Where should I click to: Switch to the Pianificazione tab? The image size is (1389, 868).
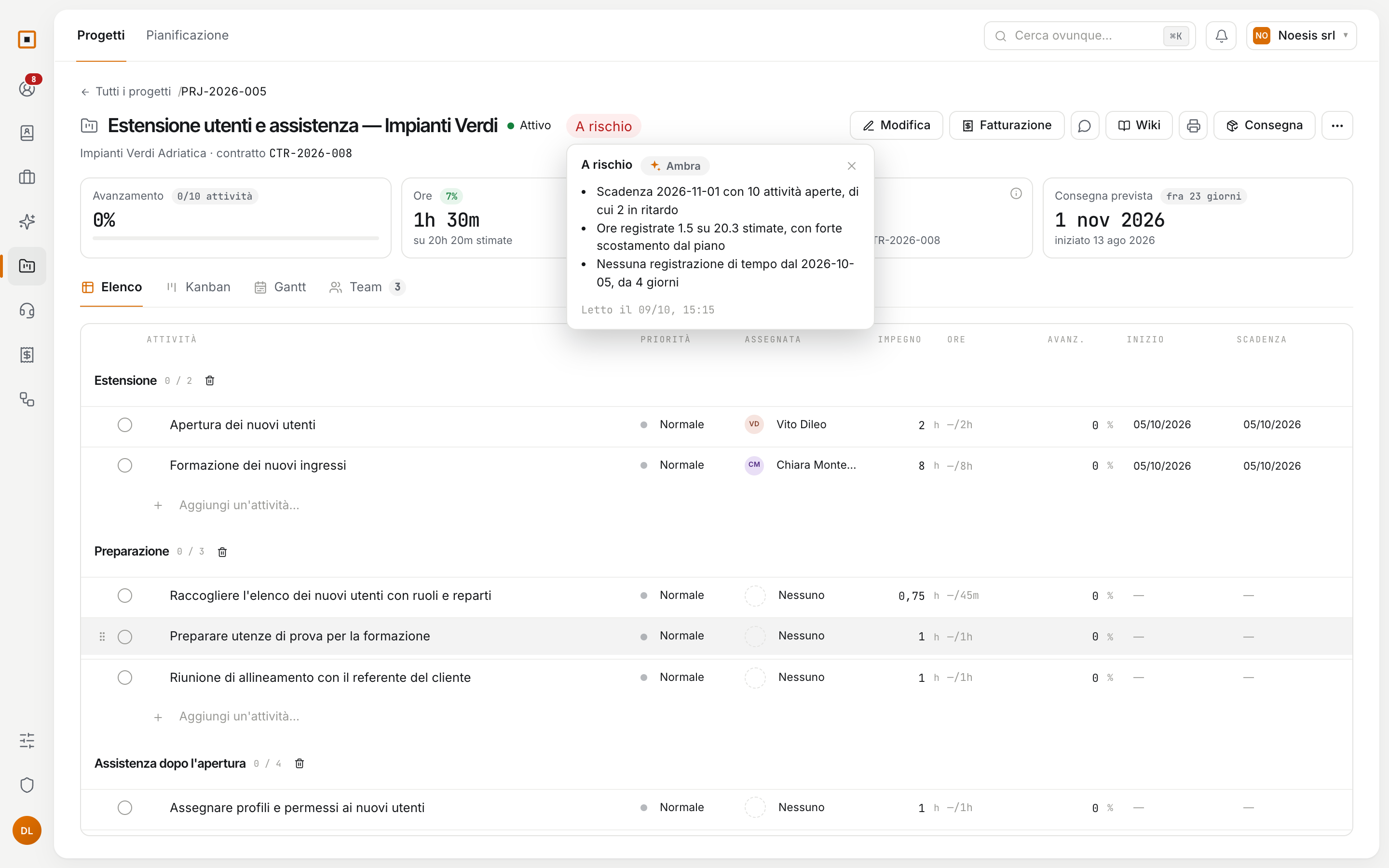pyautogui.click(x=187, y=36)
